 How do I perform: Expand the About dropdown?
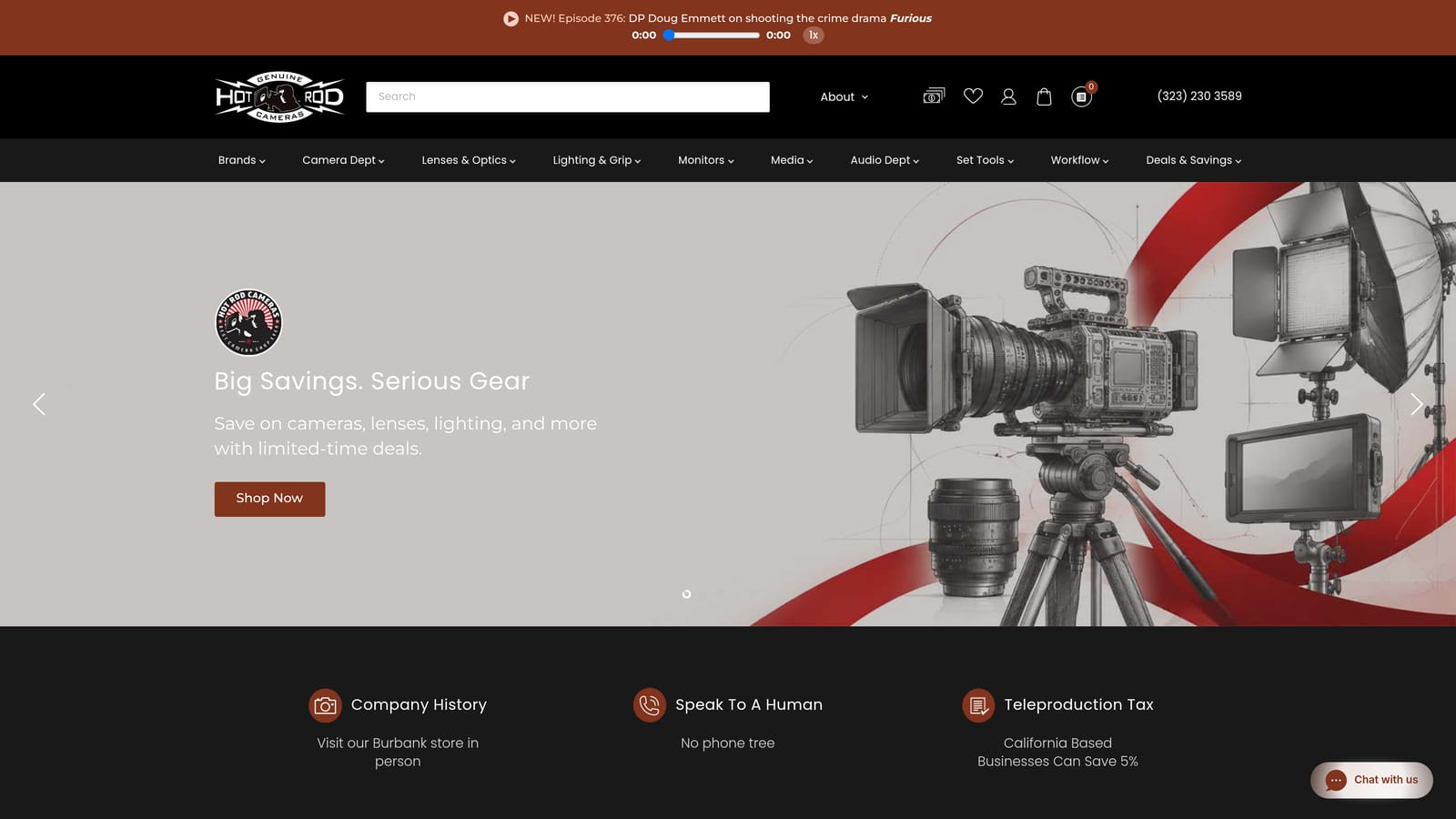tap(844, 97)
